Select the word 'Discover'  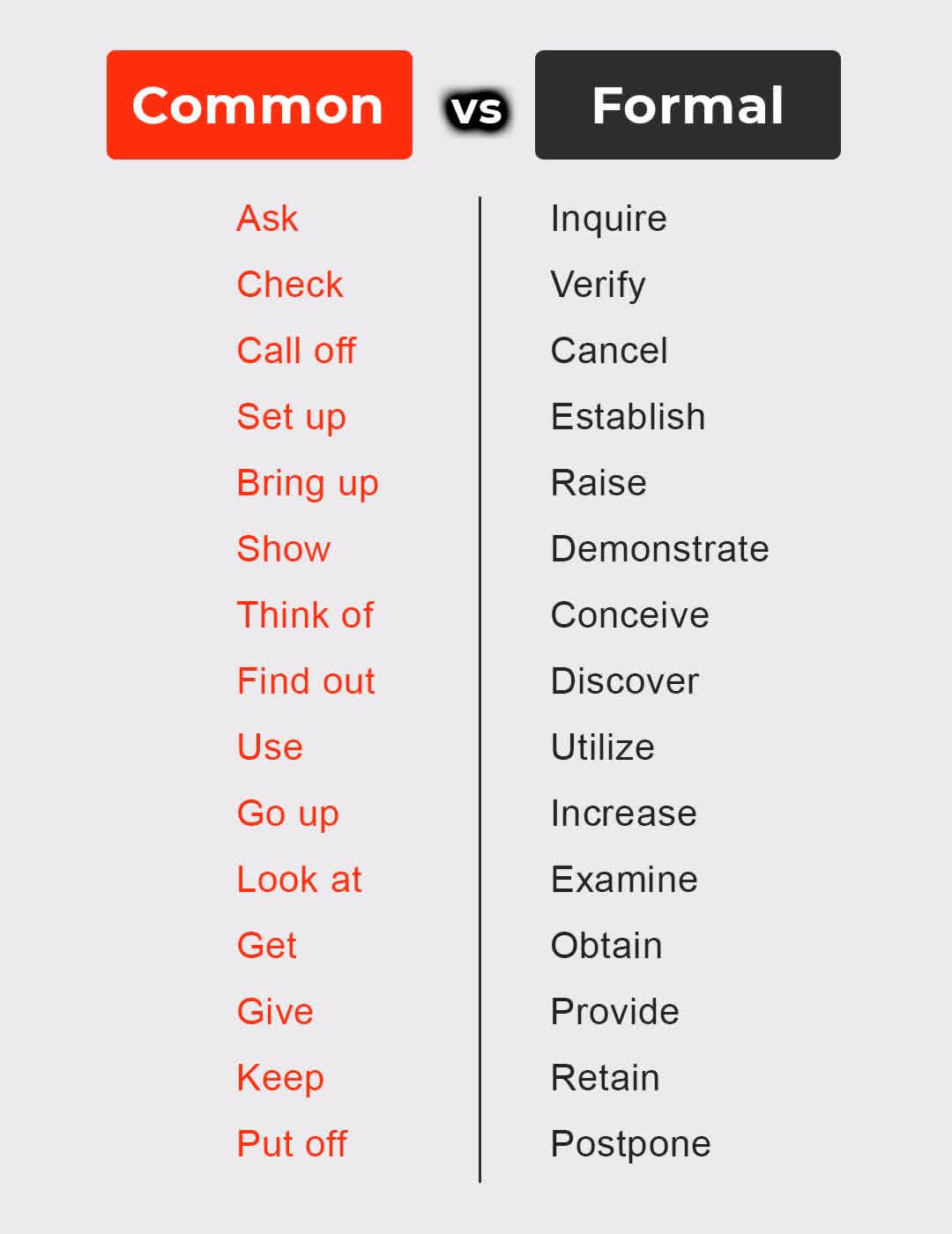tap(625, 681)
